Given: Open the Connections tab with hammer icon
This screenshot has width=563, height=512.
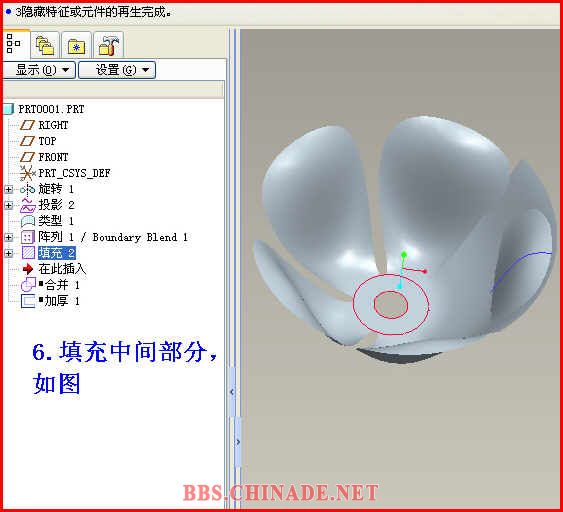Looking at the screenshot, I should click(108, 45).
